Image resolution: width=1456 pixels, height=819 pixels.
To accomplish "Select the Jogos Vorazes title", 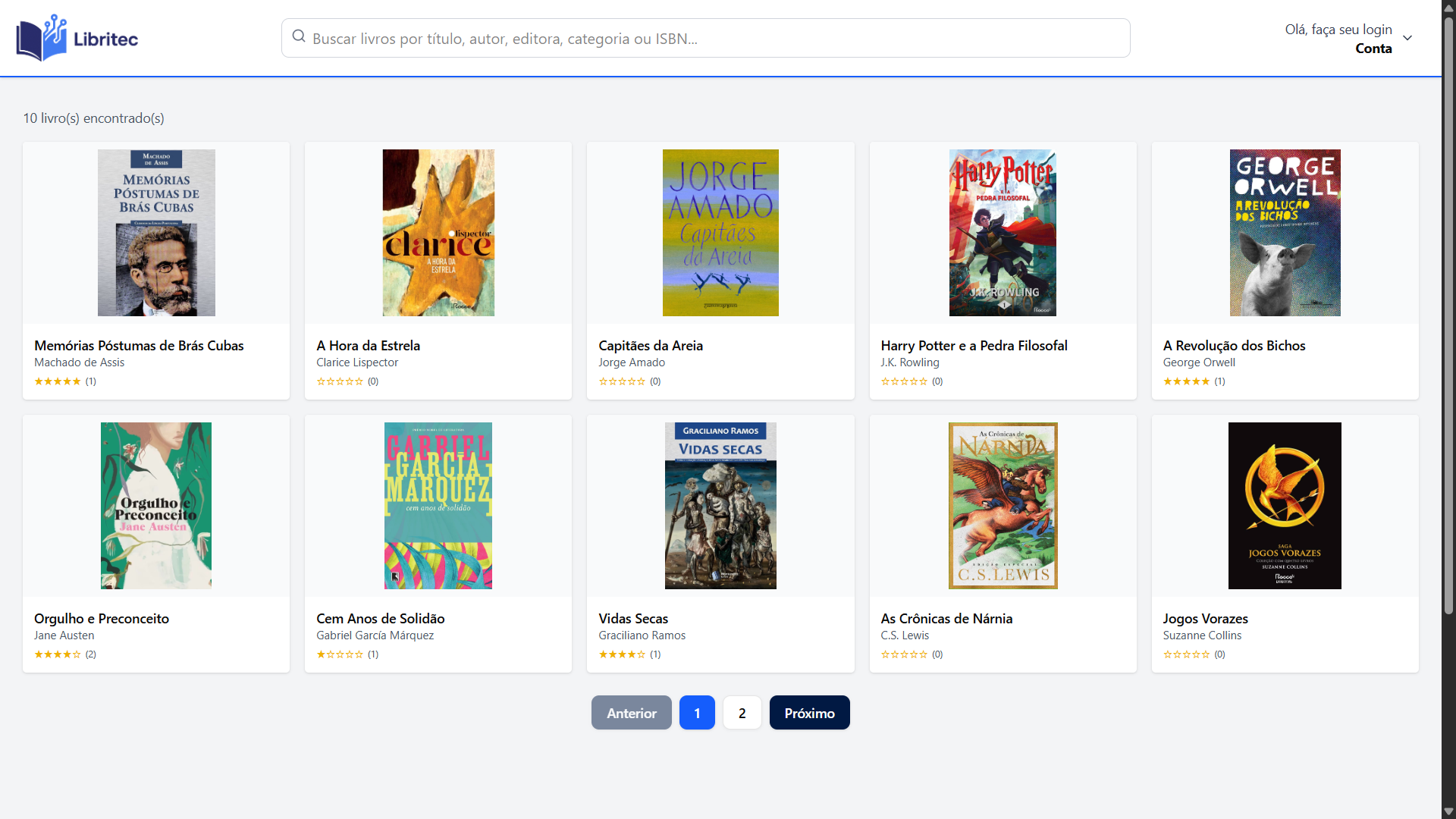I will pos(1205,619).
